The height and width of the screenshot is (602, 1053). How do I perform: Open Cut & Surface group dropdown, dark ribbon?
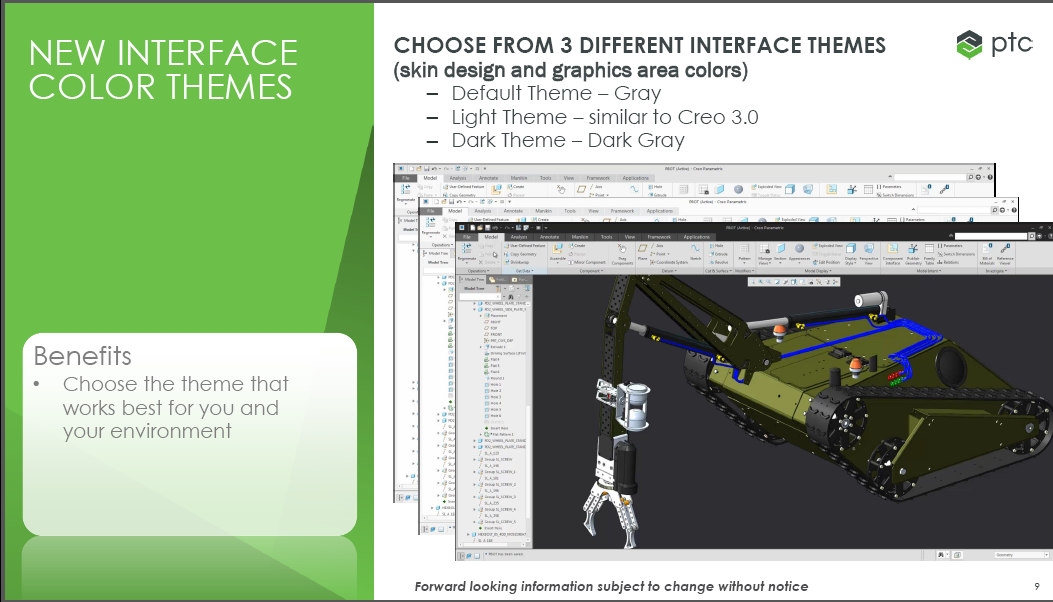719,271
